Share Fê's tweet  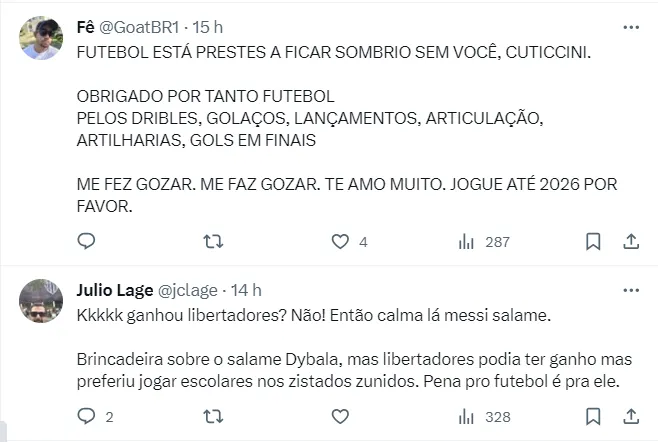631,241
